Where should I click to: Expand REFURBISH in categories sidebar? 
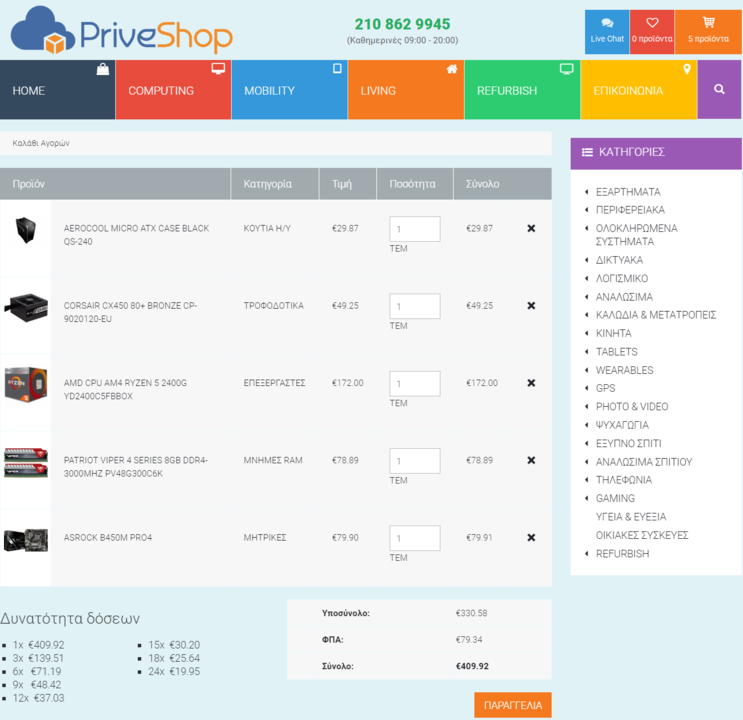coord(622,554)
